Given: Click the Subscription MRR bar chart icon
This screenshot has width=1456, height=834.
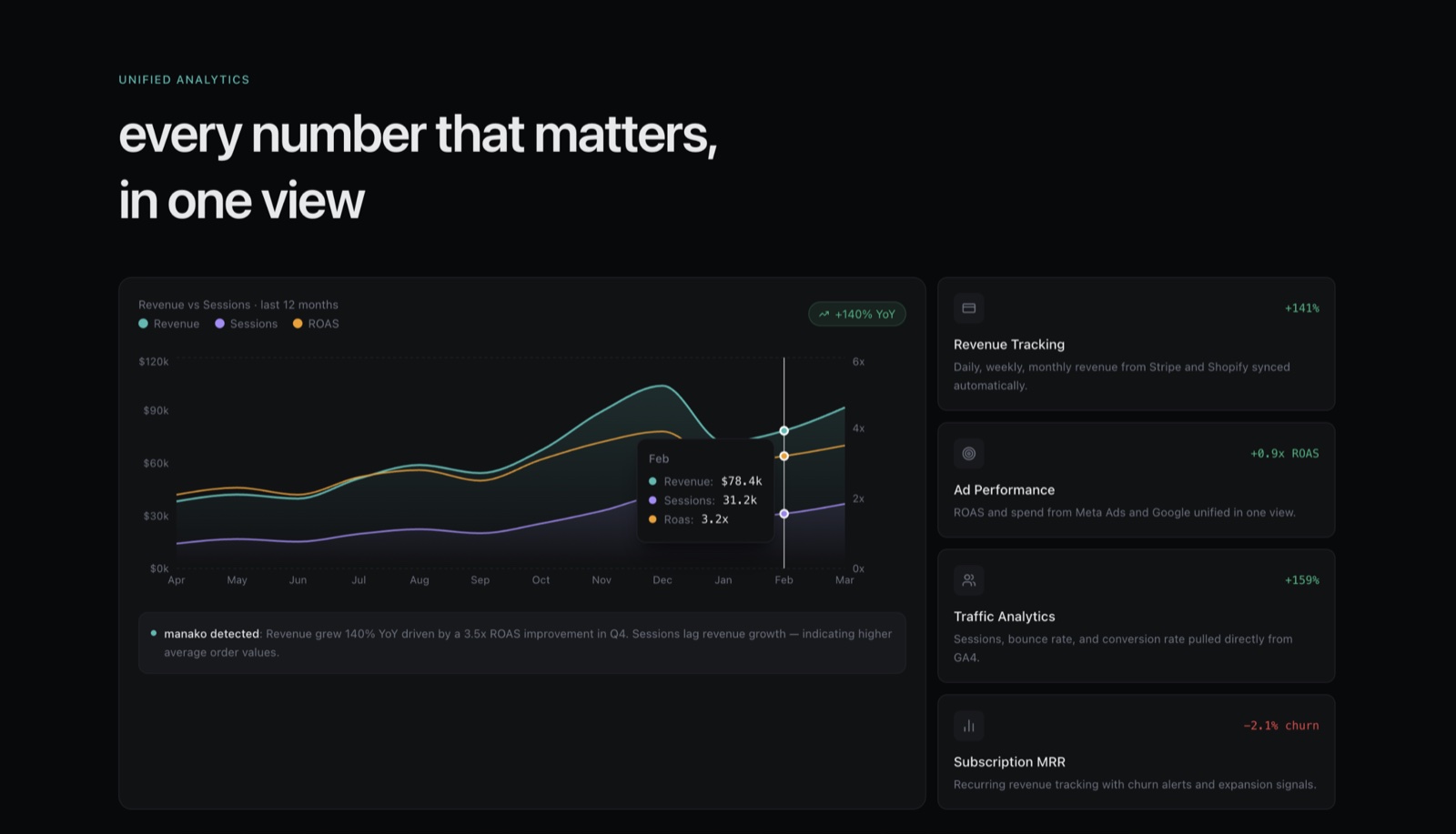Looking at the screenshot, I should point(969,726).
